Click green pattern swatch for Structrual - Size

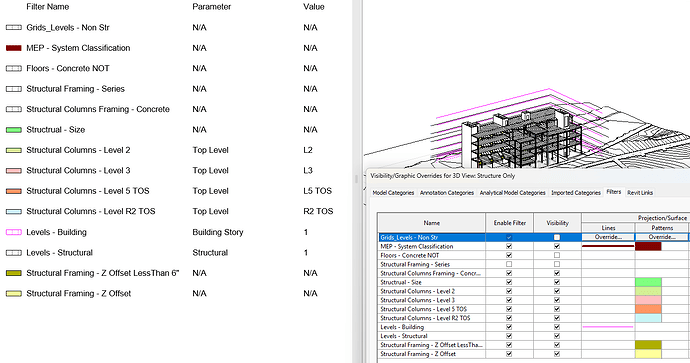pyautogui.click(x=648, y=282)
